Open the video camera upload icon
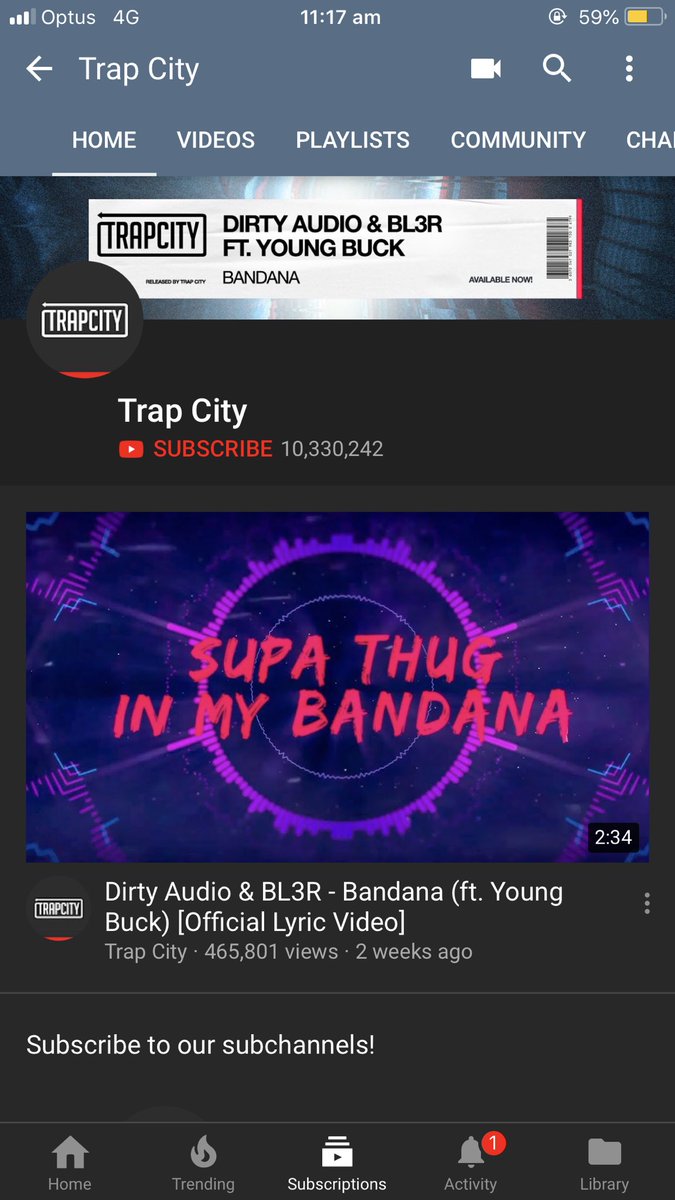Image resolution: width=675 pixels, height=1200 pixels. pyautogui.click(x=485, y=69)
